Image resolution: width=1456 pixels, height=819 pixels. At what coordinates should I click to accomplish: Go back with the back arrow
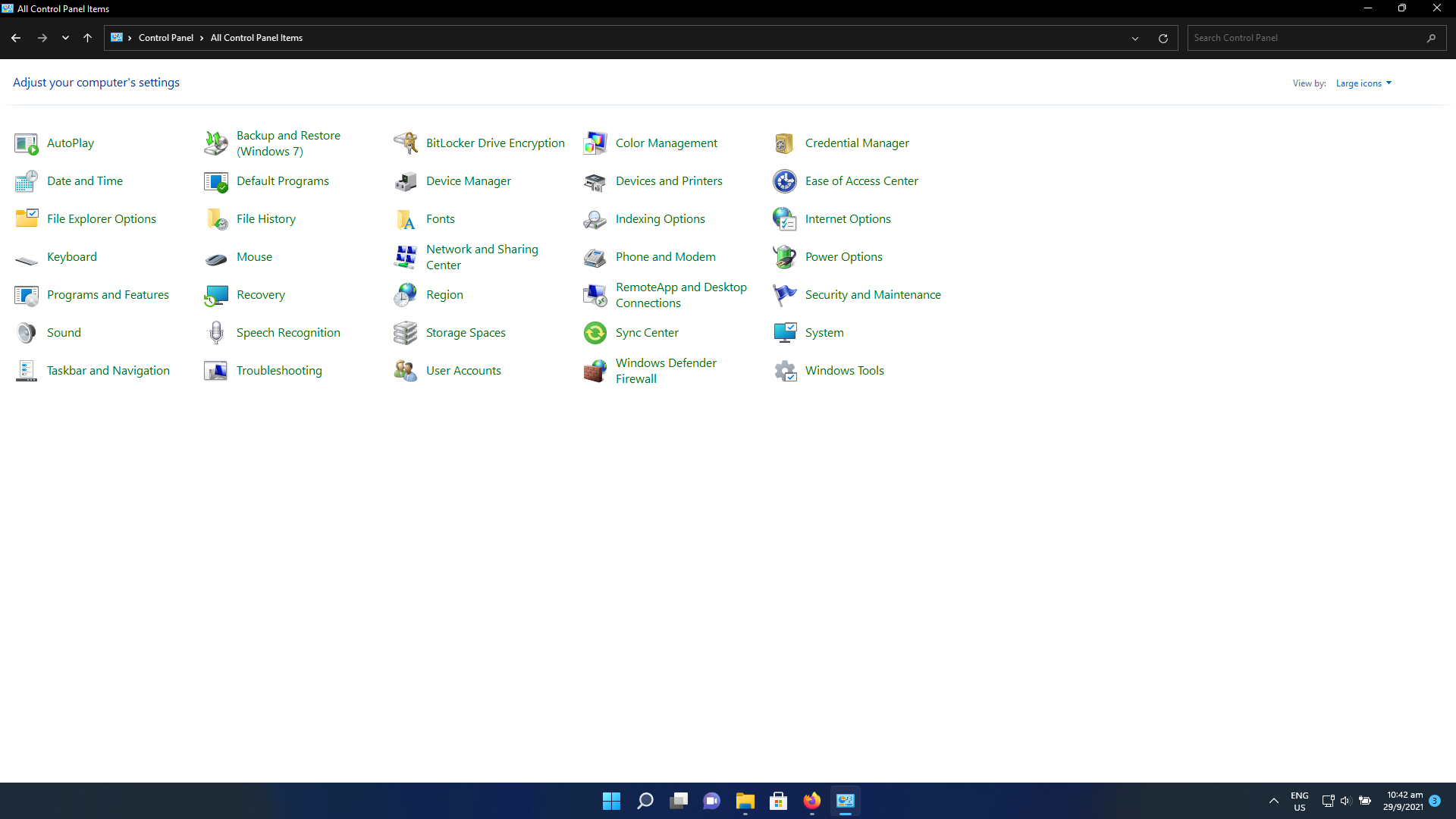coord(16,38)
